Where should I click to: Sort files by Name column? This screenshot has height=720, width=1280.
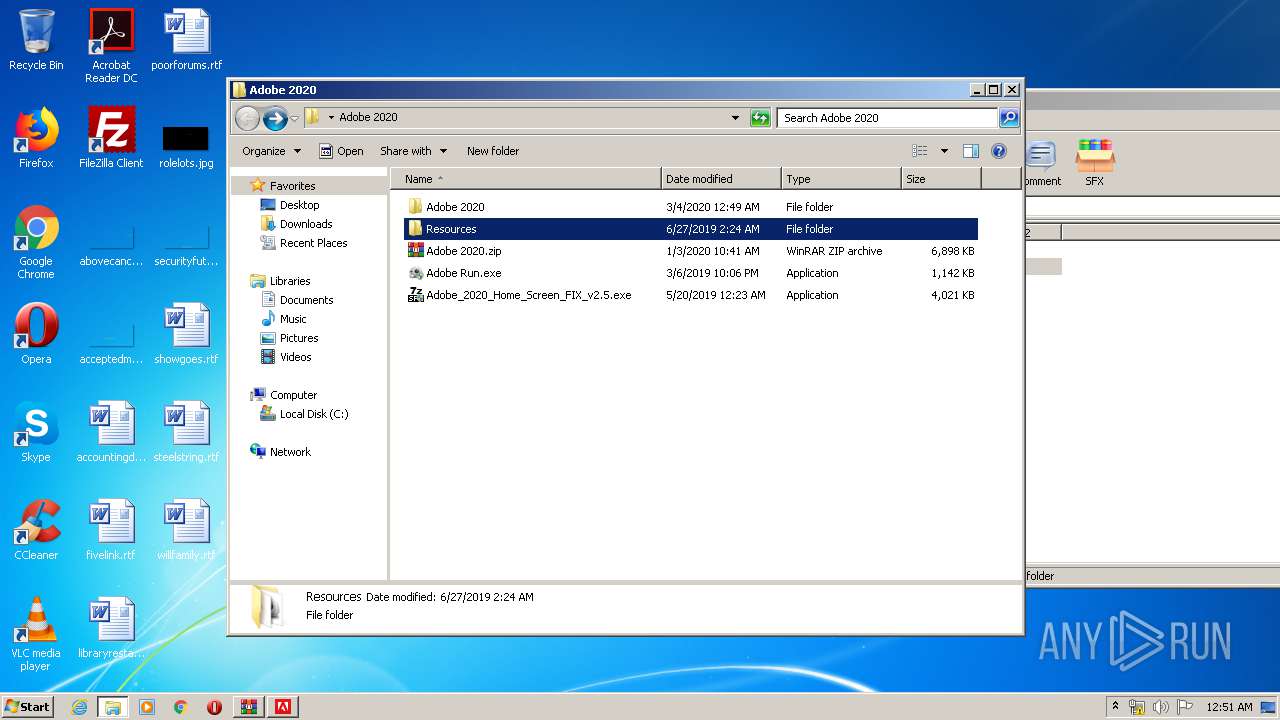[x=526, y=179]
